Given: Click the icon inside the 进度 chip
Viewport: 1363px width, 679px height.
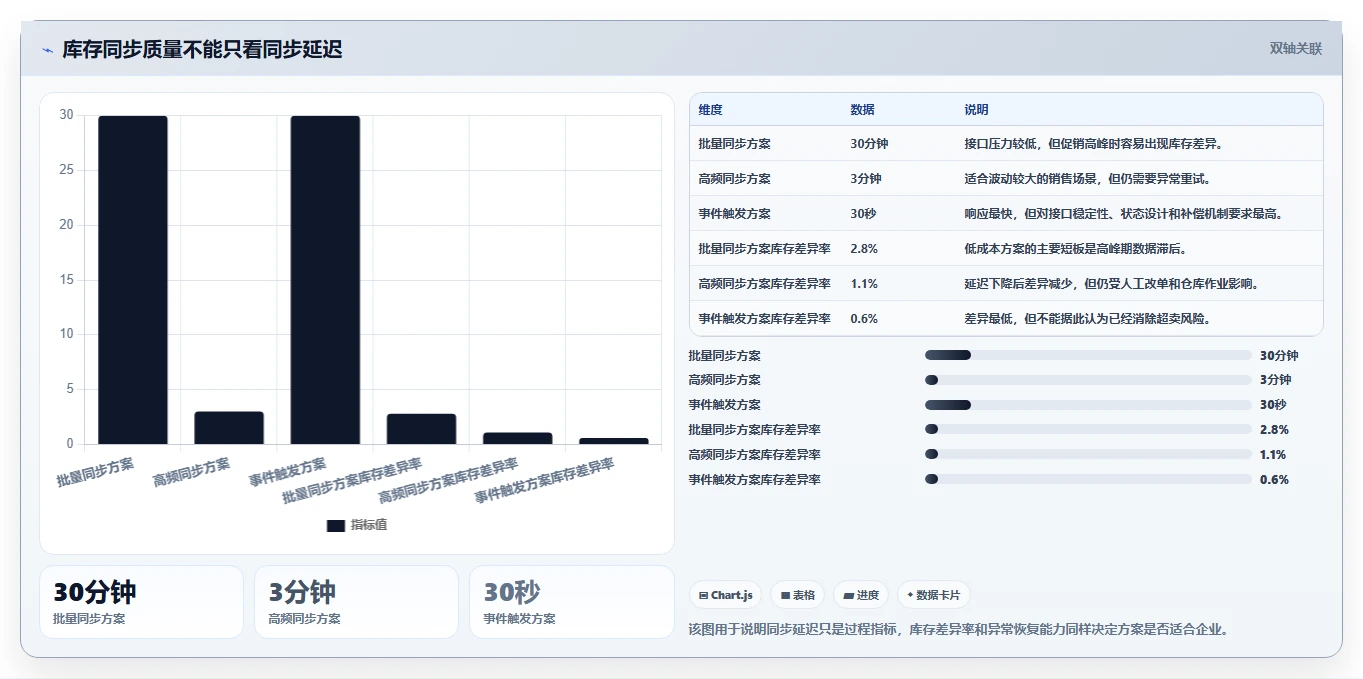Looking at the screenshot, I should (x=848, y=596).
